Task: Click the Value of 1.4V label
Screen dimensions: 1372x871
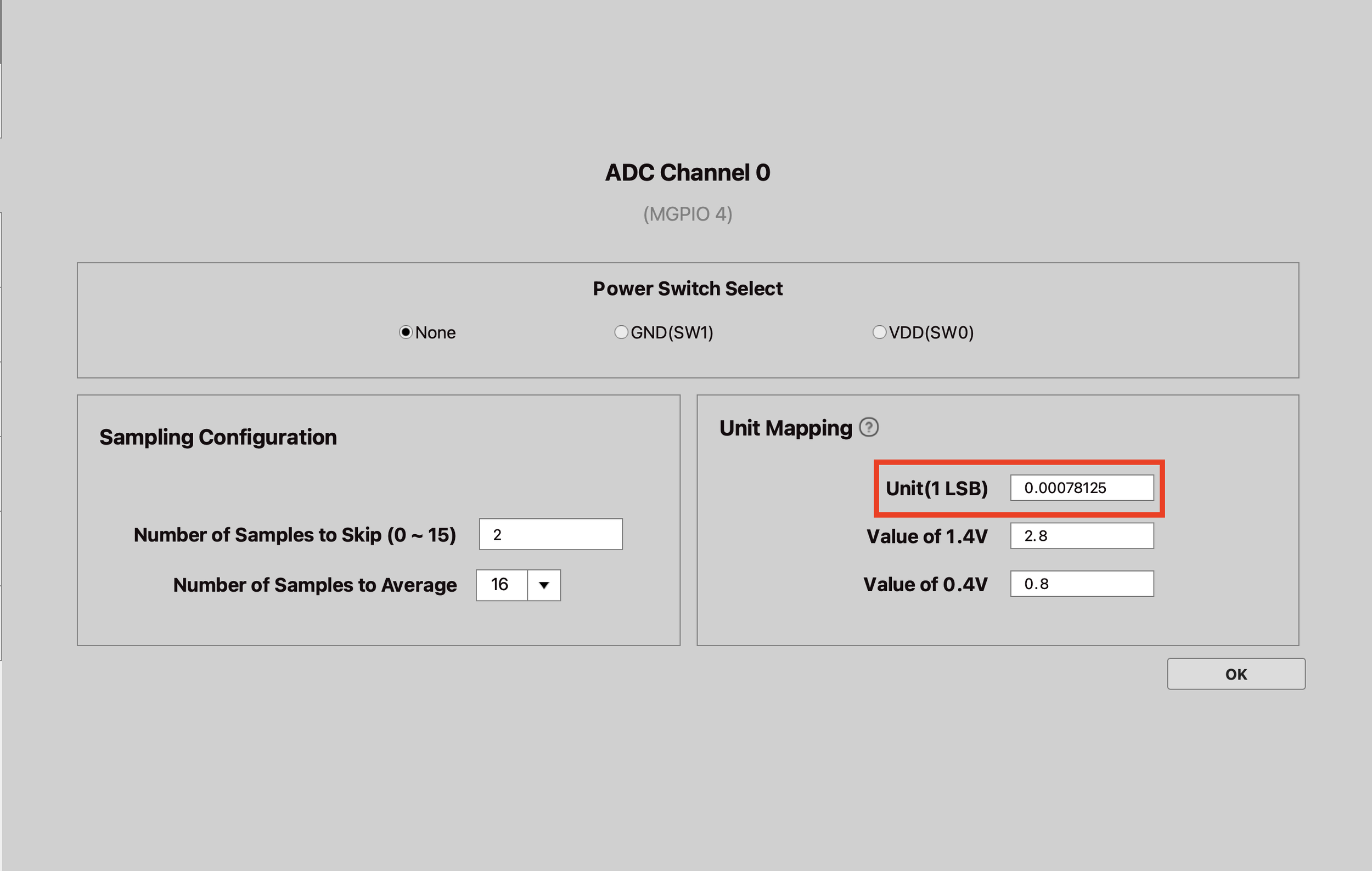Action: (926, 536)
